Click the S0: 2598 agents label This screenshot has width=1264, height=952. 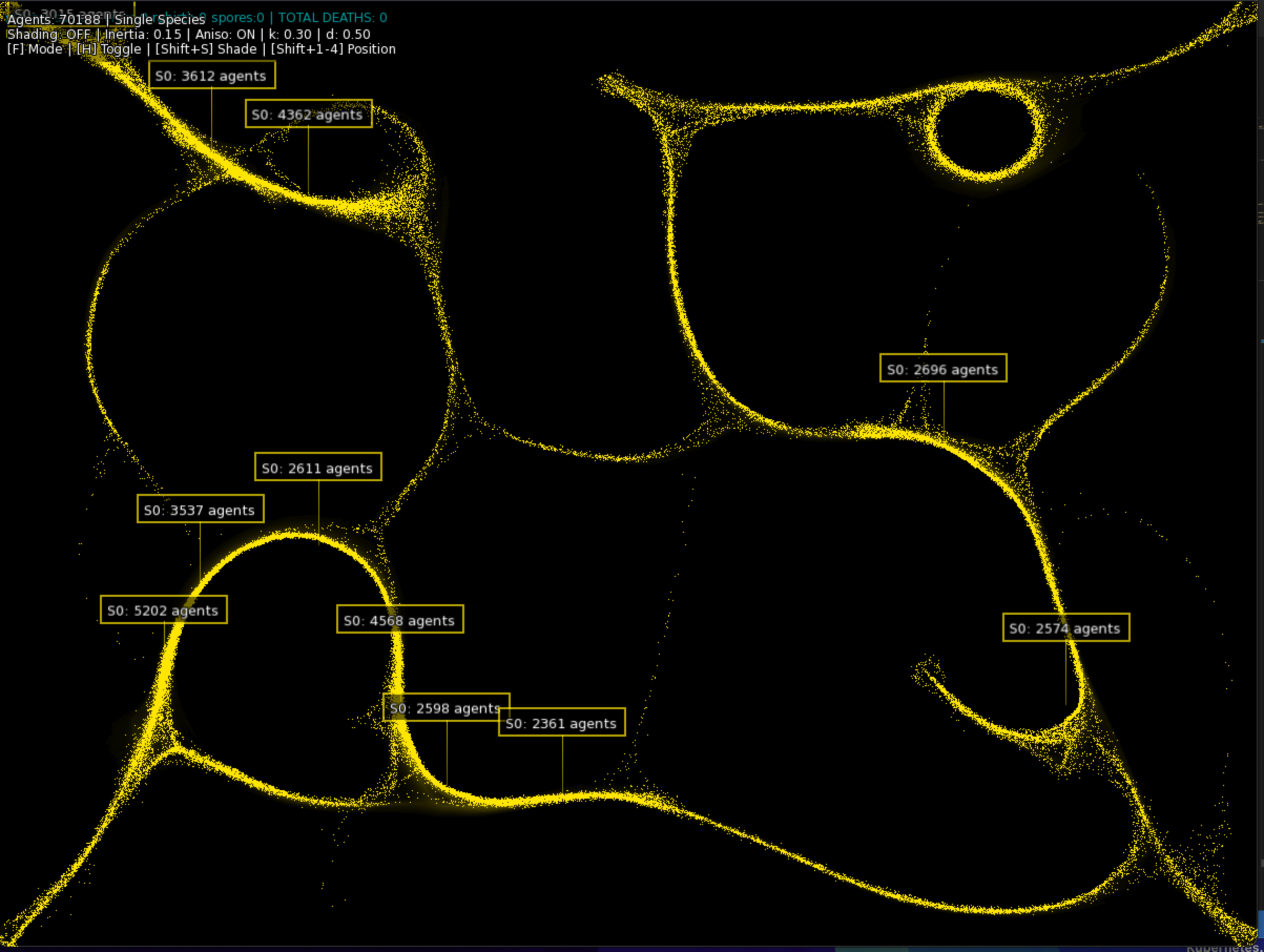tap(445, 707)
